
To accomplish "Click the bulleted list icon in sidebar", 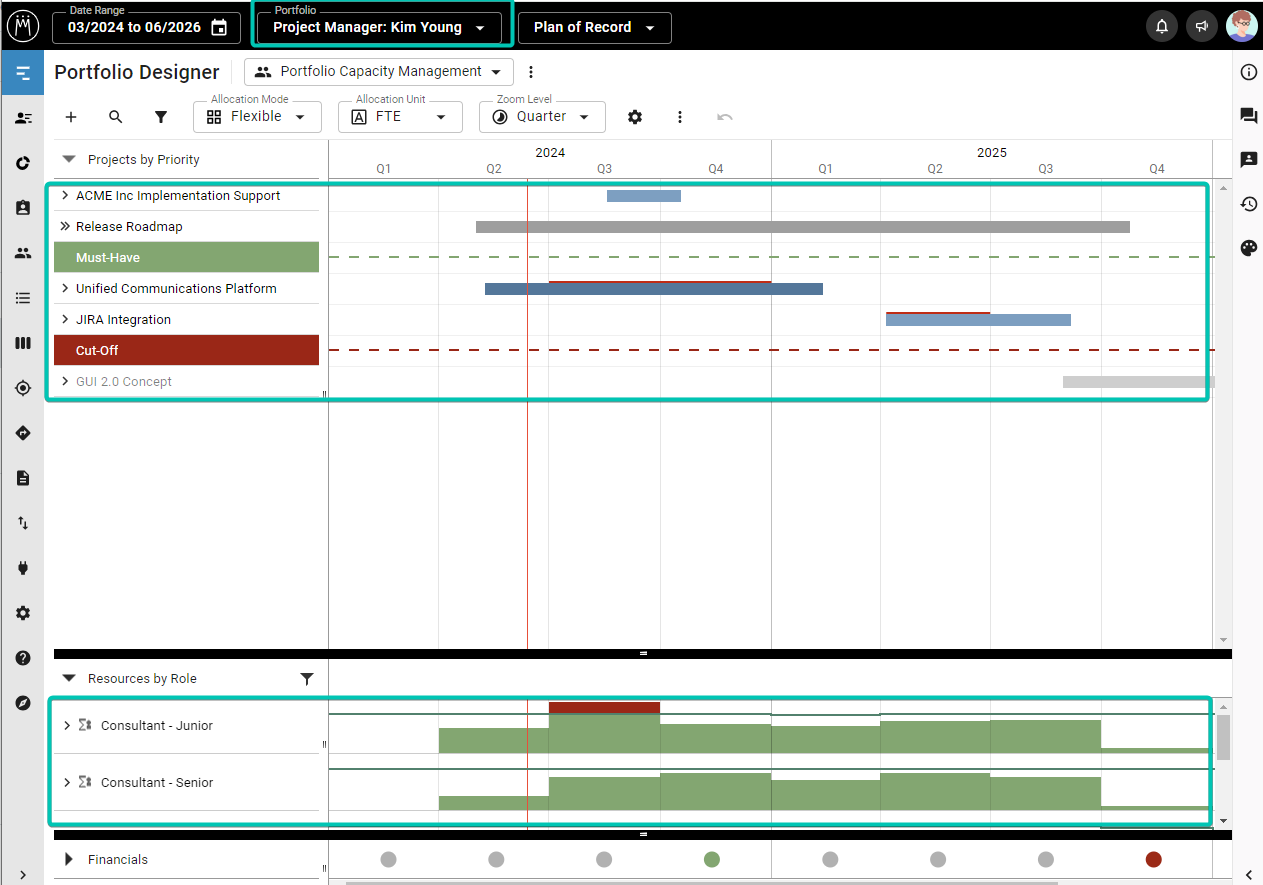I will point(22,298).
